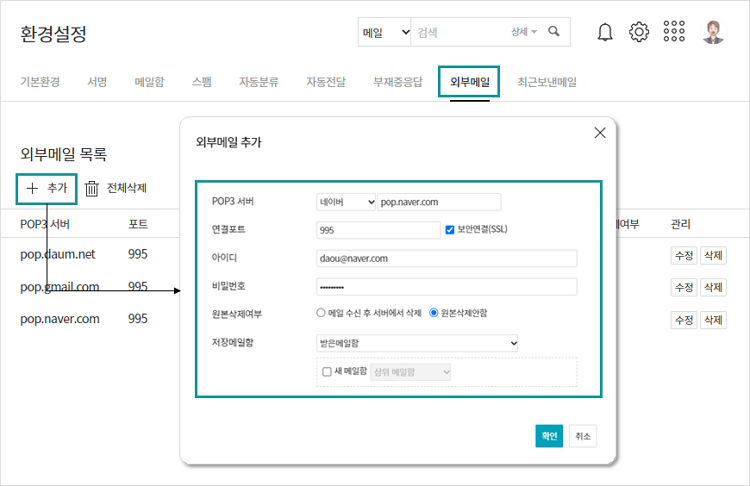Open settings via the gear icon
This screenshot has height=486, width=750.
(639, 32)
